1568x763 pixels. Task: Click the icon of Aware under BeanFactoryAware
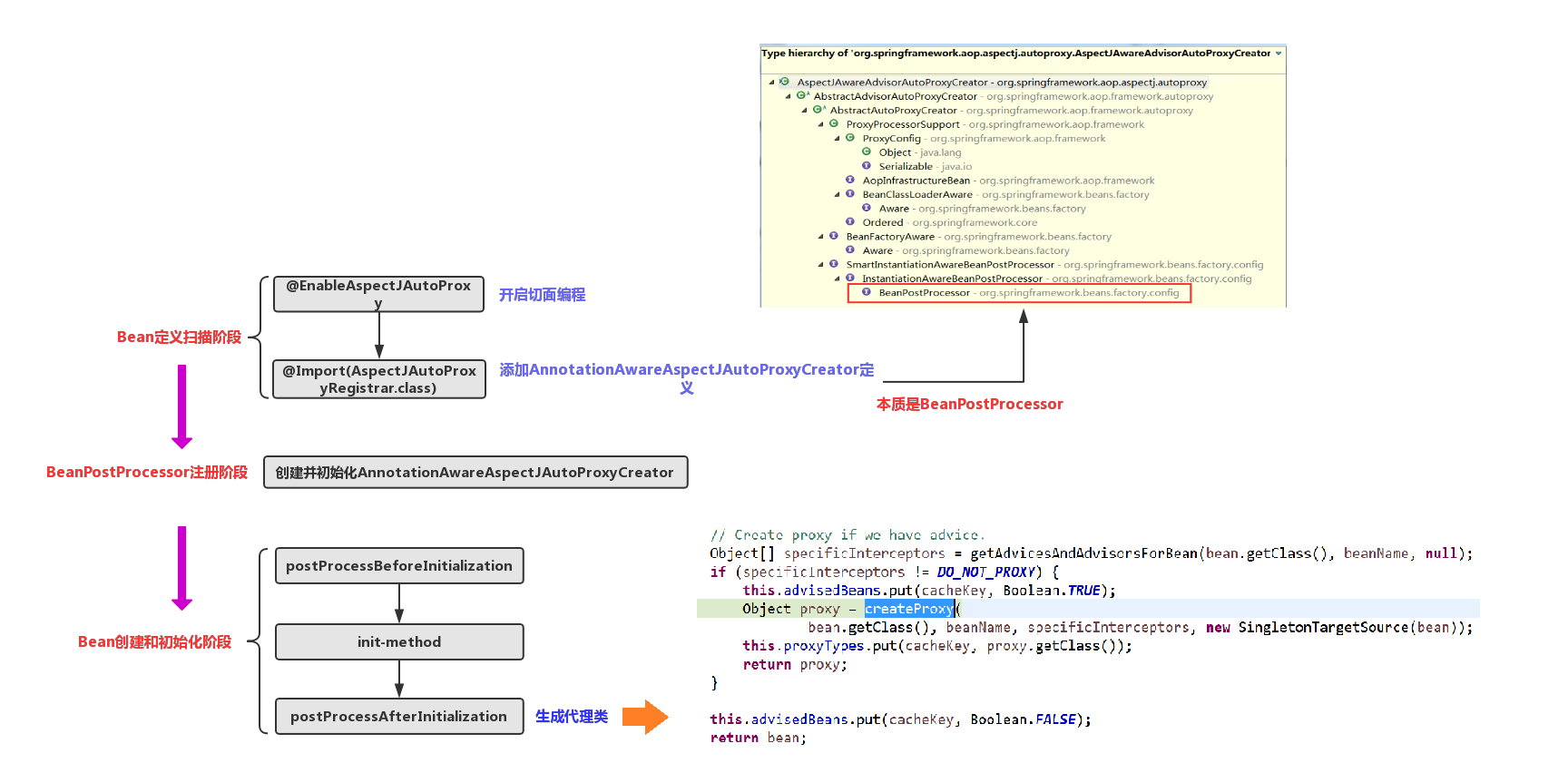[850, 250]
